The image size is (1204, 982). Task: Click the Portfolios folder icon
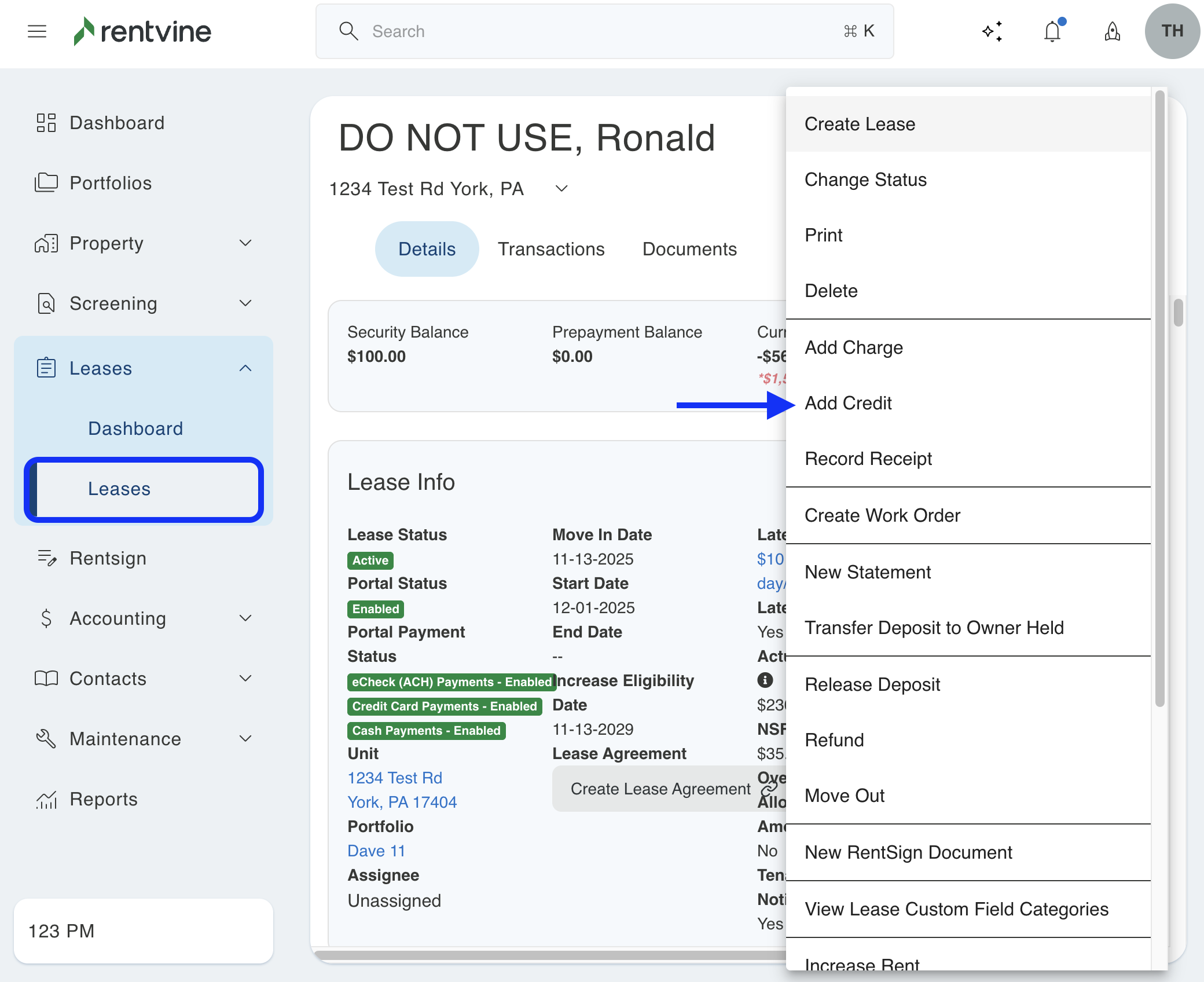point(46,183)
